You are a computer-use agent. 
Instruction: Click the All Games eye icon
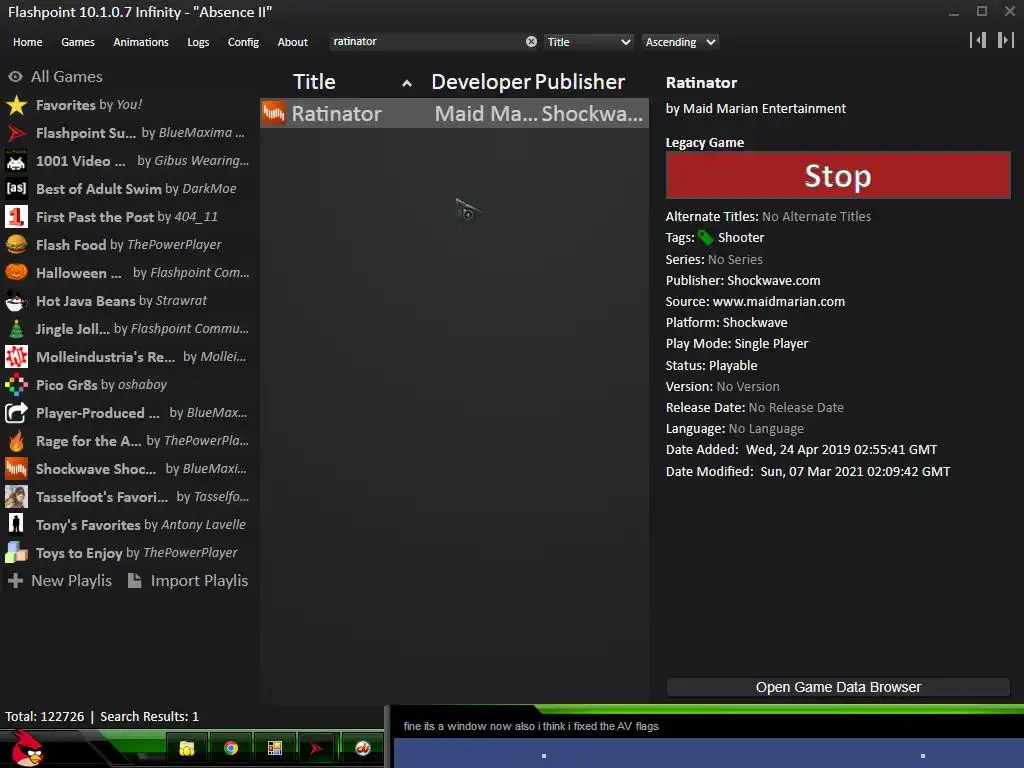(16, 76)
